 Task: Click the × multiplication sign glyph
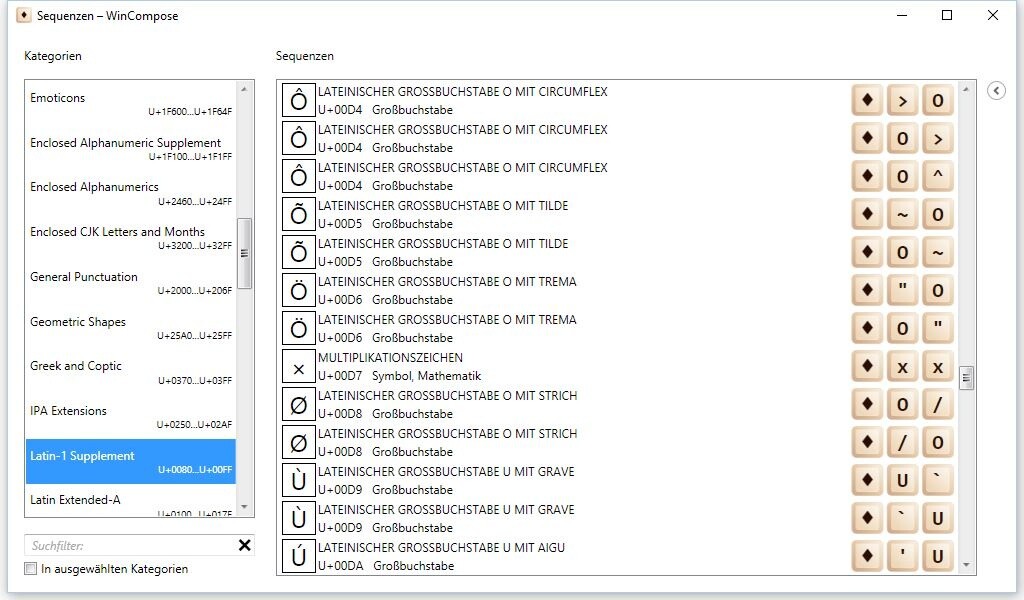pyautogui.click(x=298, y=366)
